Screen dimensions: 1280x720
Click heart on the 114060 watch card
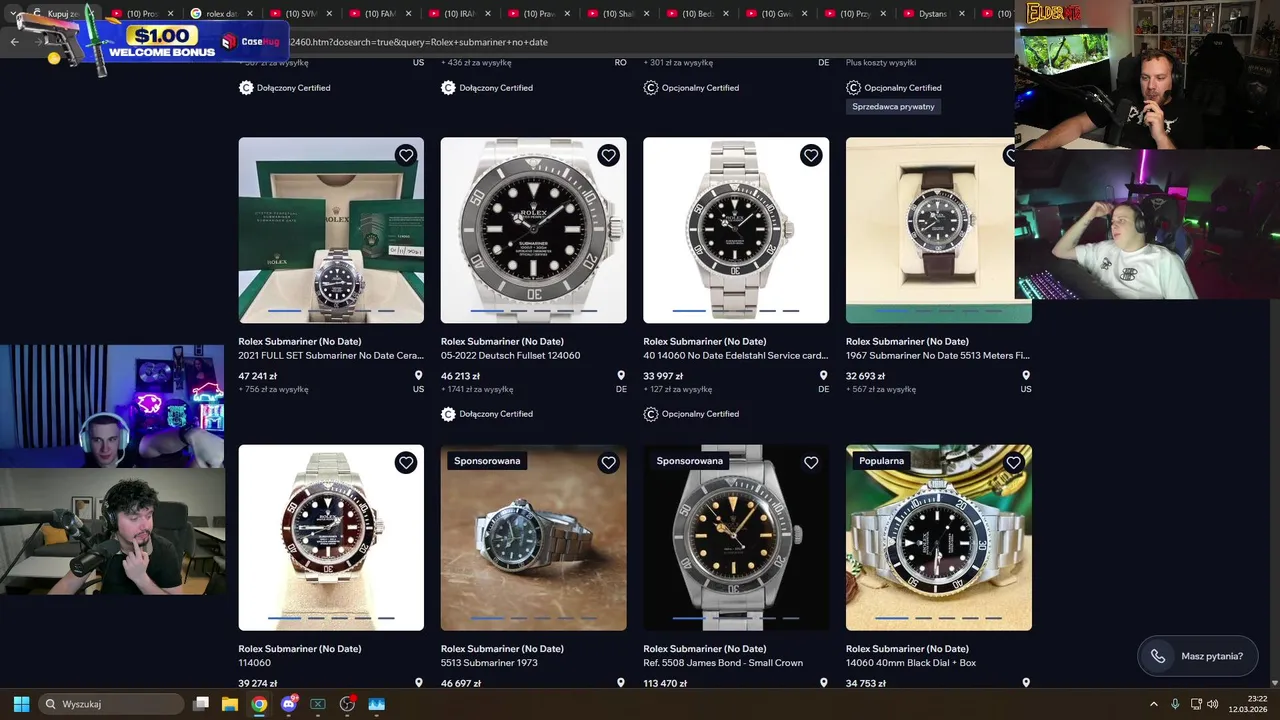[x=405, y=463]
